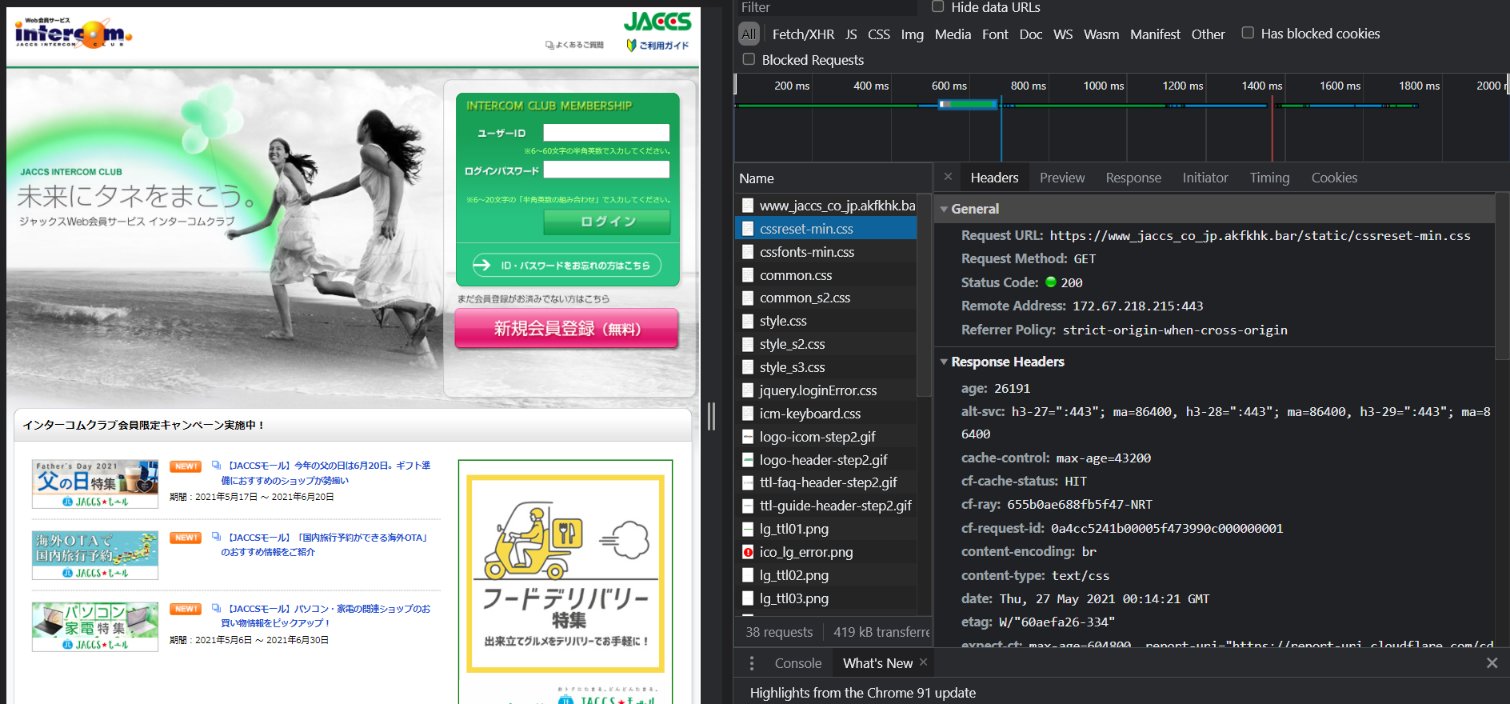The image size is (1510, 704).
Task: Select the lg_ttl01.png request
Action: click(x=825, y=529)
